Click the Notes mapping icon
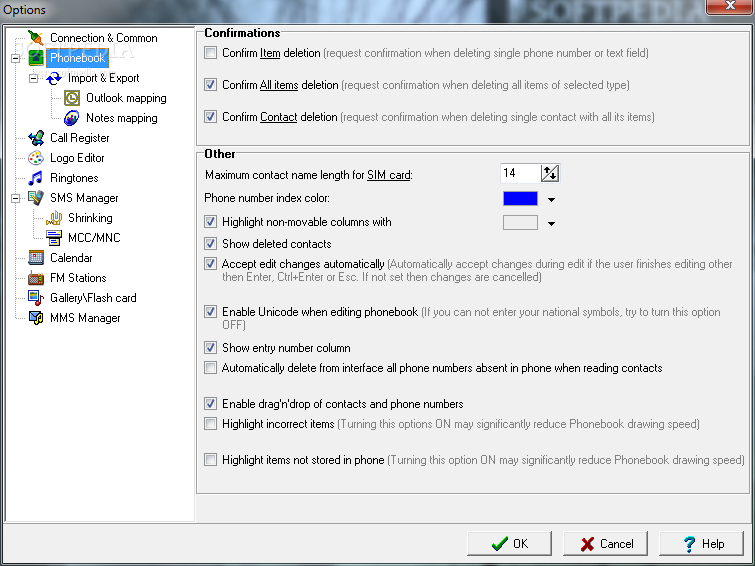The image size is (755, 566). [72, 118]
